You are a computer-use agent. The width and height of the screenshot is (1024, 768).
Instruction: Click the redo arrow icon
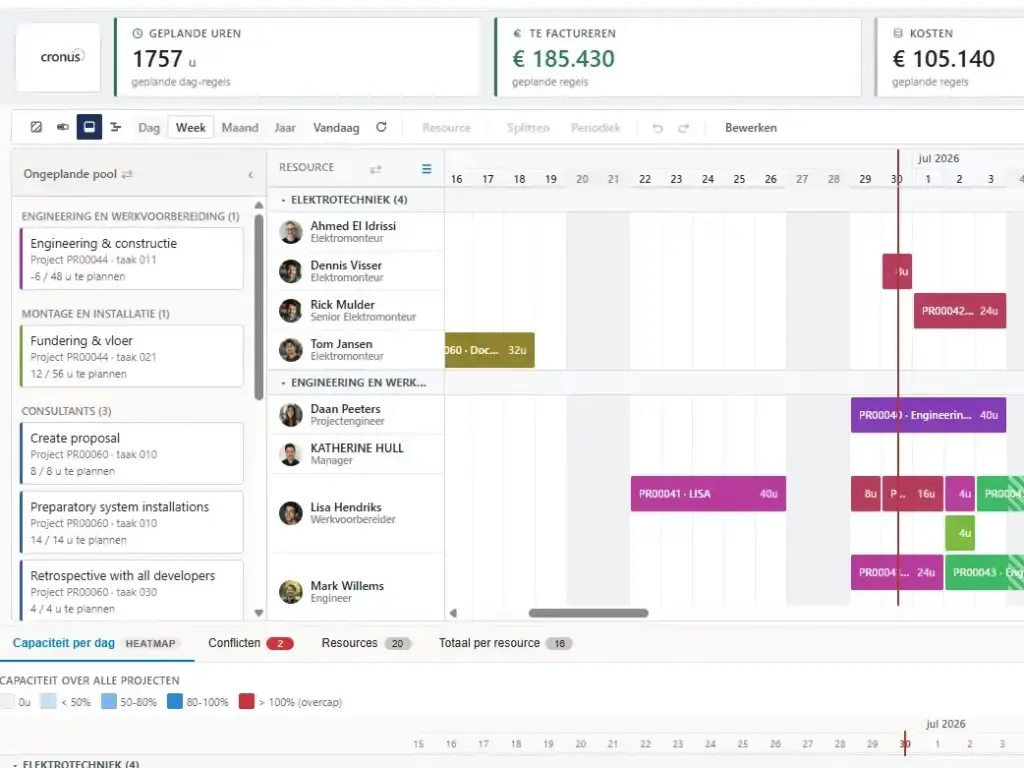[684, 128]
